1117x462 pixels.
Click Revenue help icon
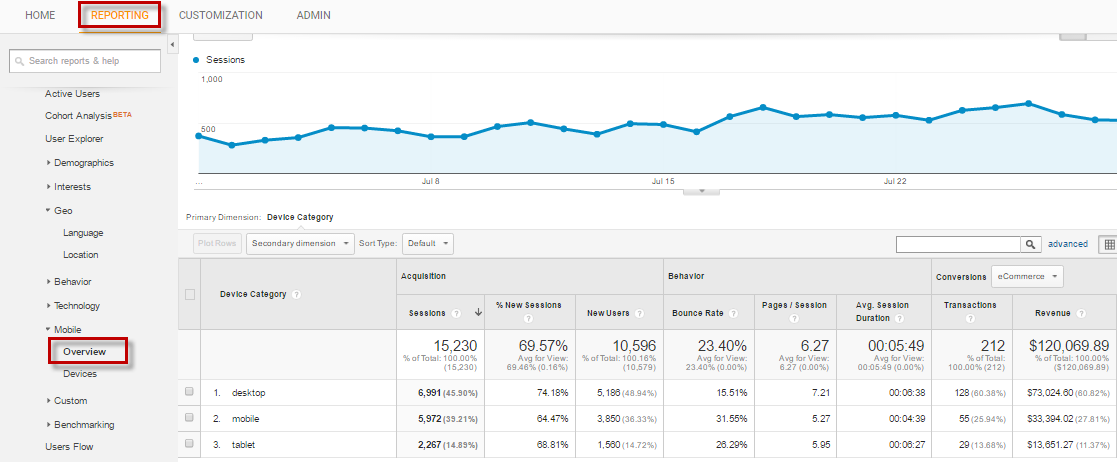click(1081, 313)
